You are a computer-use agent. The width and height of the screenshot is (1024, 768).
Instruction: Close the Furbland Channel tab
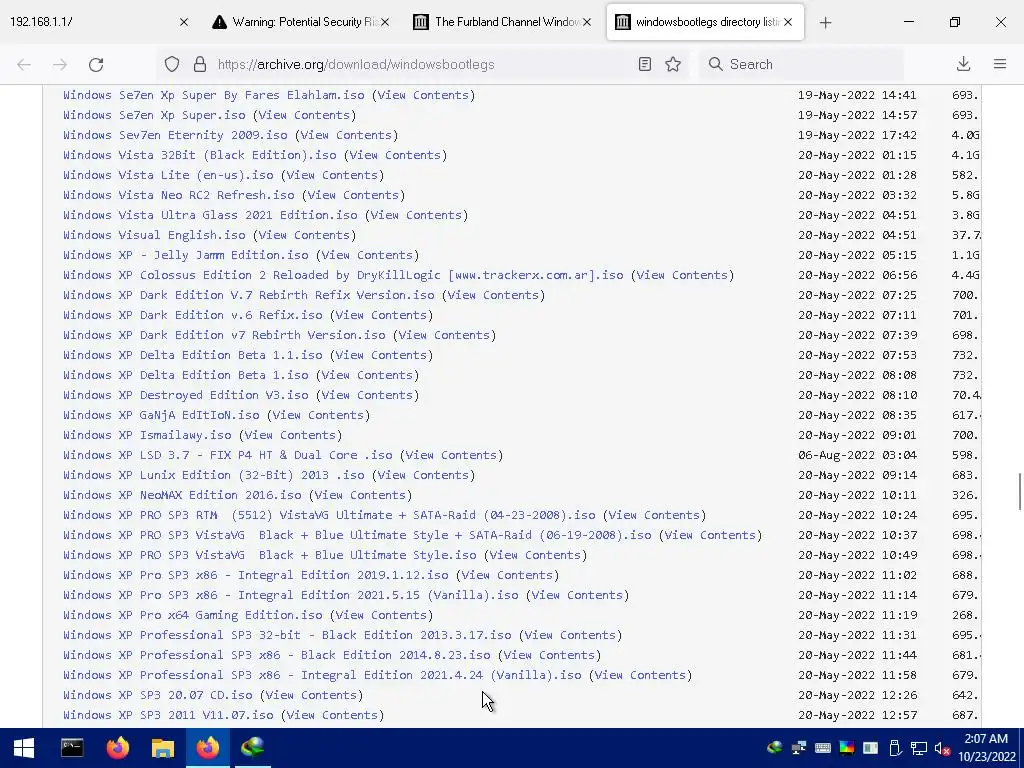click(x=587, y=22)
